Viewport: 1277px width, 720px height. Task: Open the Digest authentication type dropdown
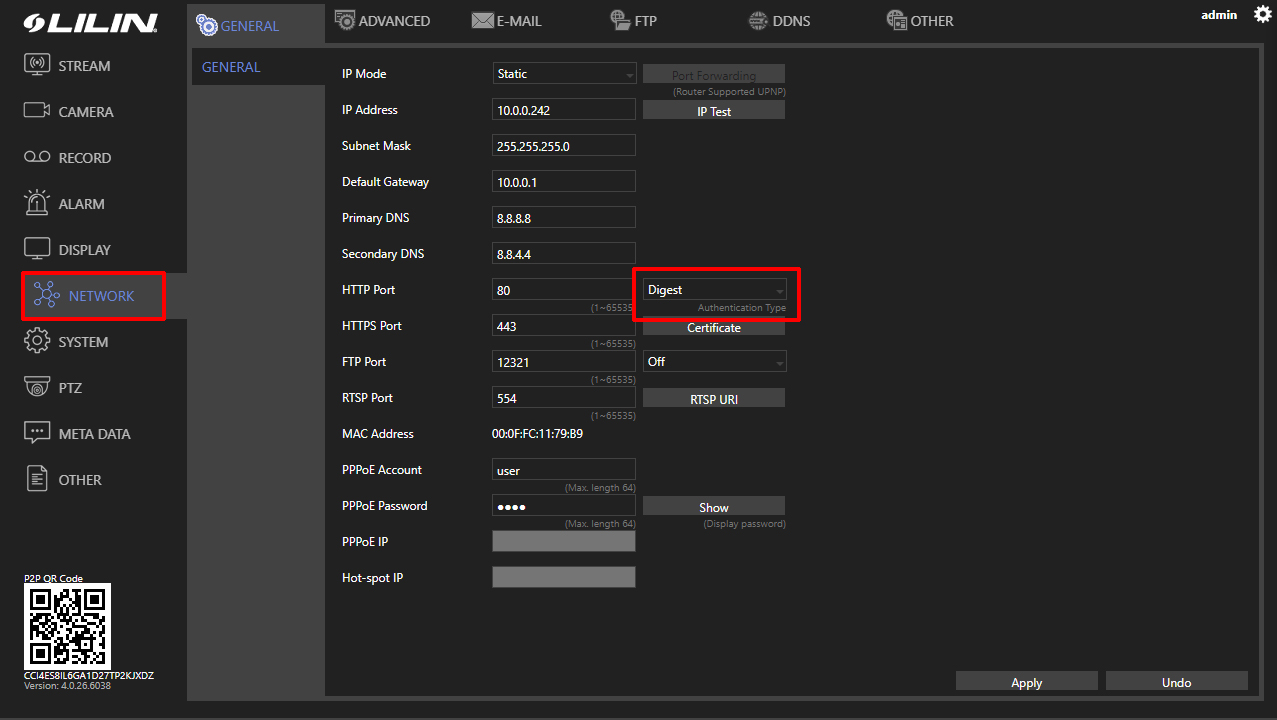(714, 290)
